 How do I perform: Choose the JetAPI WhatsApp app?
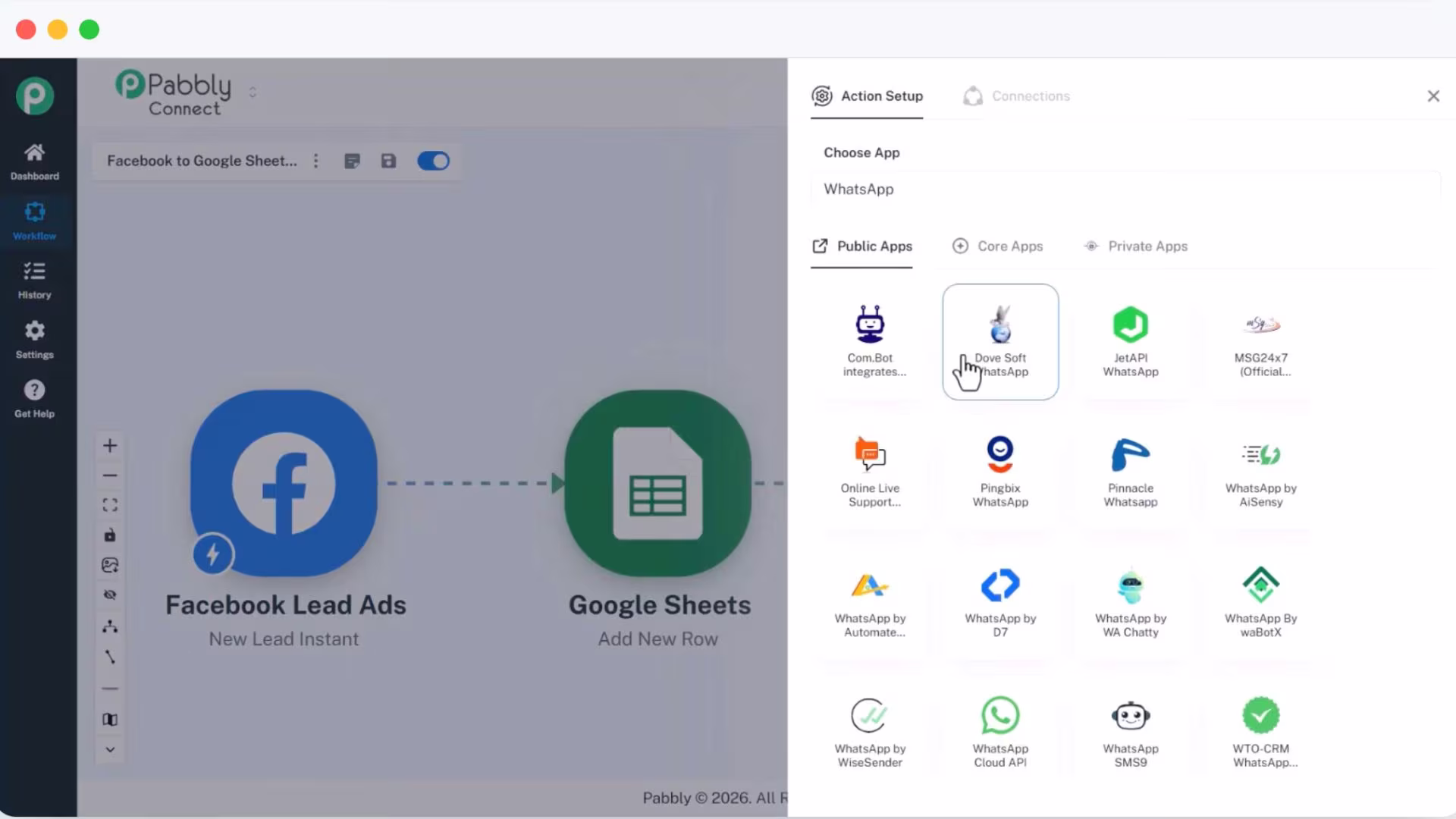(1131, 341)
